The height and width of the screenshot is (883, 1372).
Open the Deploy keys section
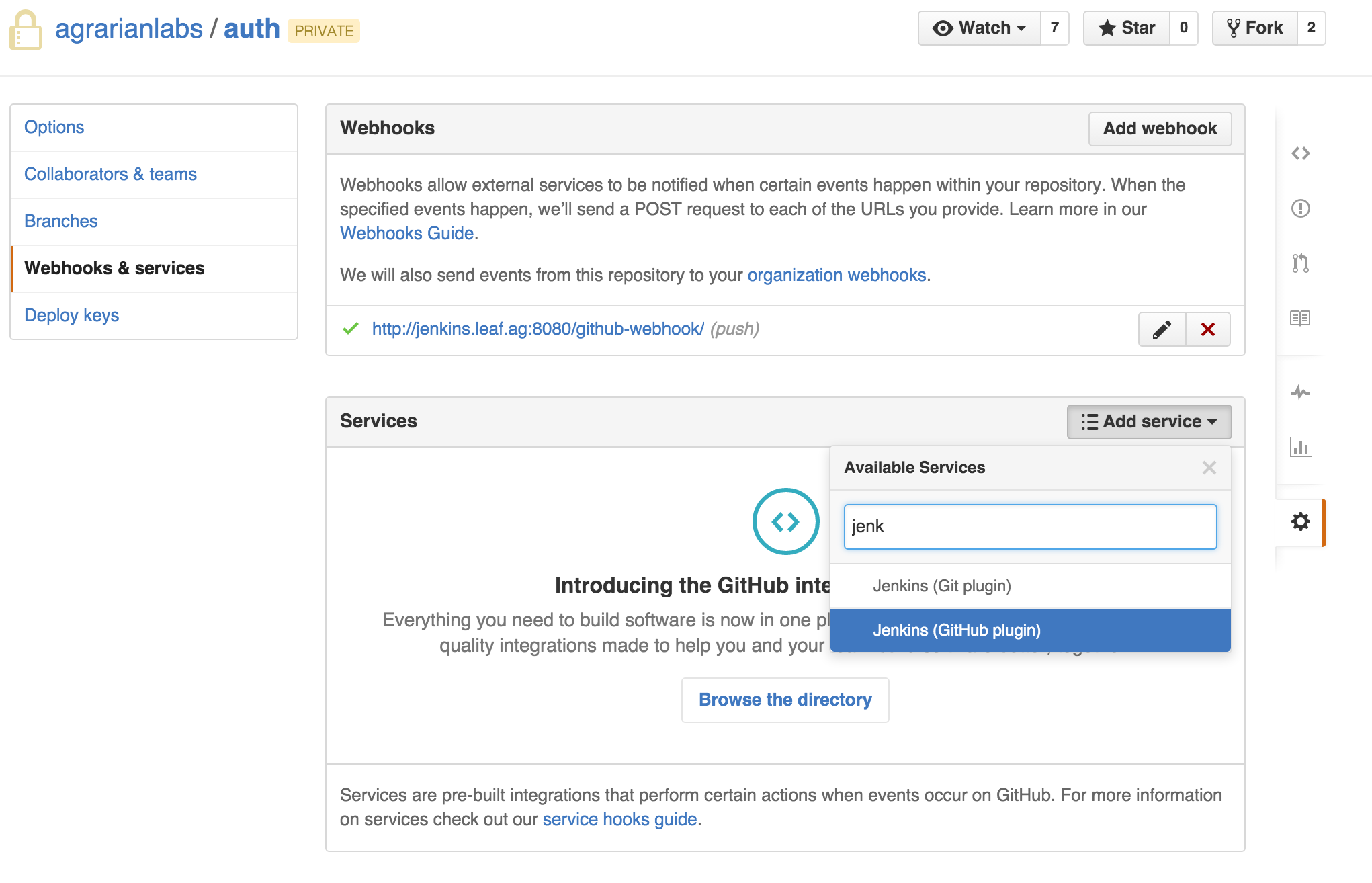[x=71, y=315]
